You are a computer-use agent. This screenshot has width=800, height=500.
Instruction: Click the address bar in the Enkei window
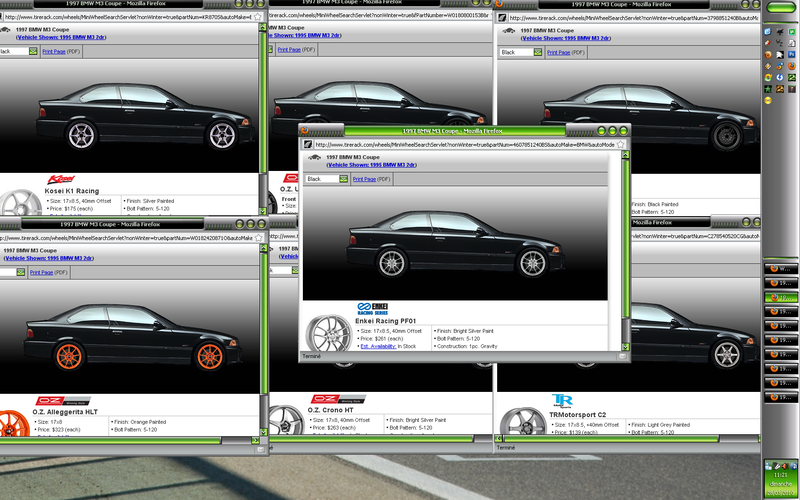(x=464, y=144)
